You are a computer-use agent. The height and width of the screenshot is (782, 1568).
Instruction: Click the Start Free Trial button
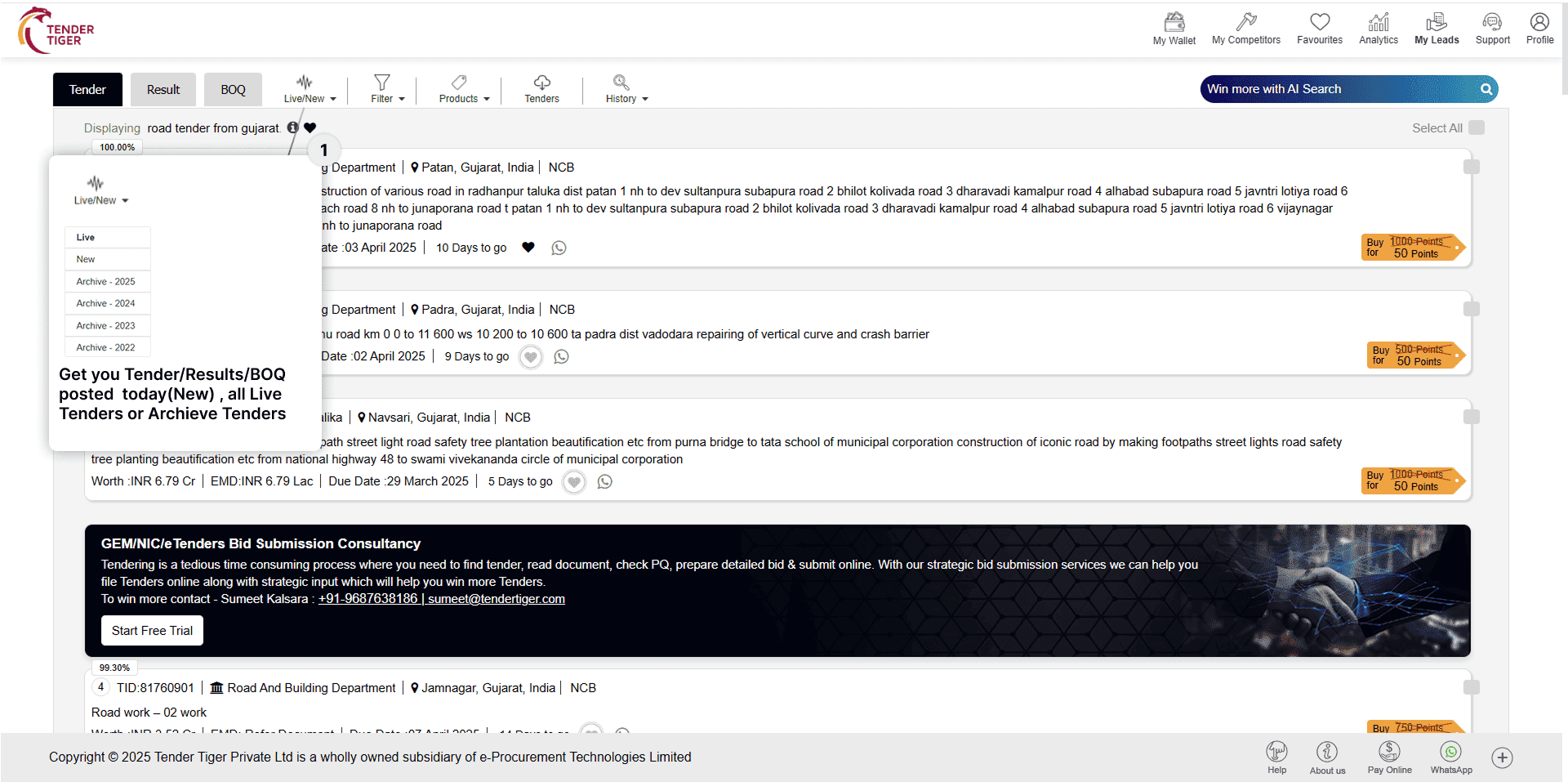click(x=152, y=631)
